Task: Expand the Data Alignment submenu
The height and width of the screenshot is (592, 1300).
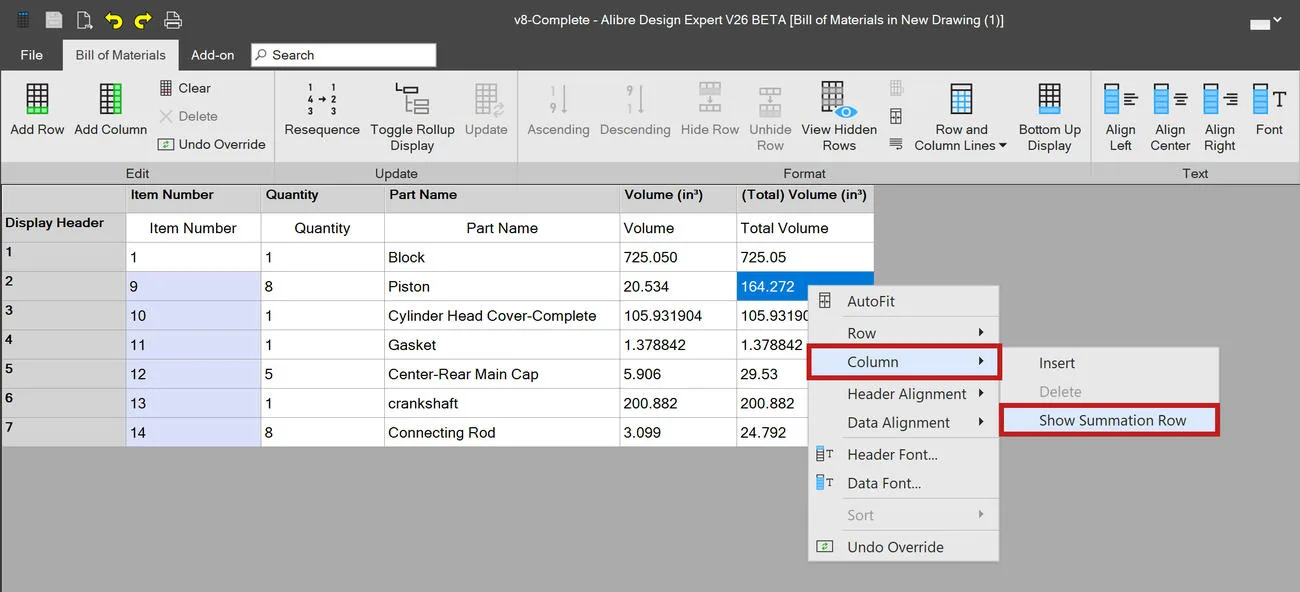Action: coord(904,423)
